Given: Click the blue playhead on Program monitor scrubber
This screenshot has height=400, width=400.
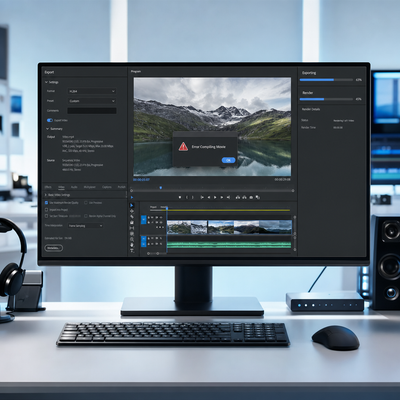Looking at the screenshot, I should point(161,188).
